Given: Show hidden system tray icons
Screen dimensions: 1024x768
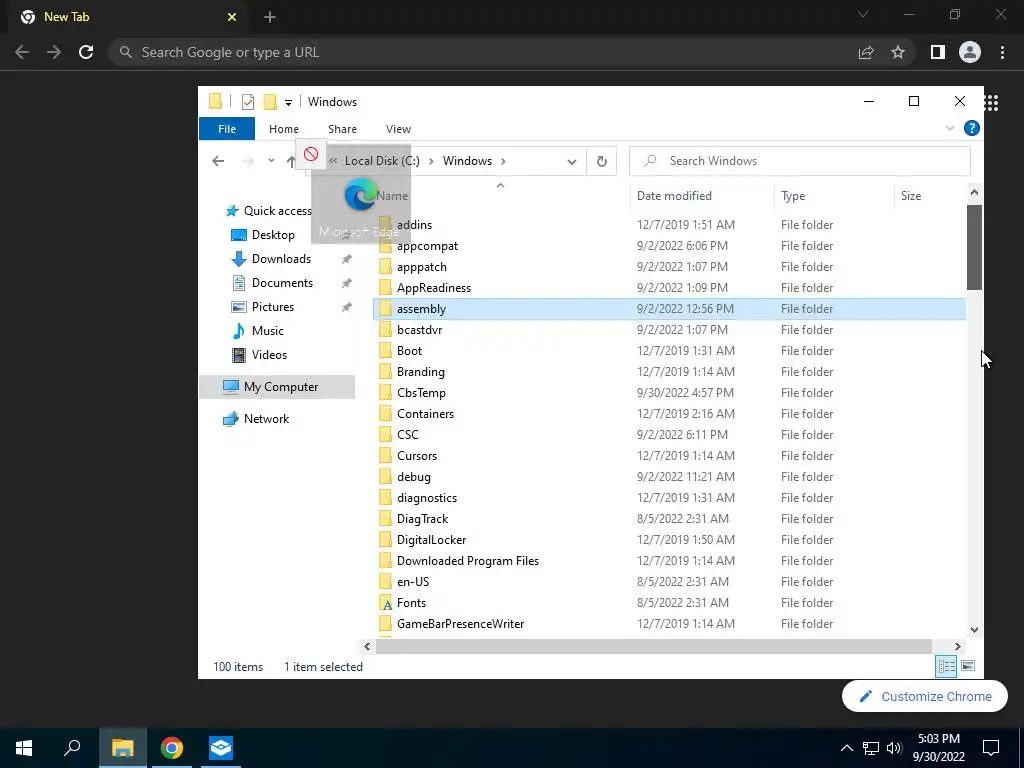Looking at the screenshot, I should pos(846,748).
